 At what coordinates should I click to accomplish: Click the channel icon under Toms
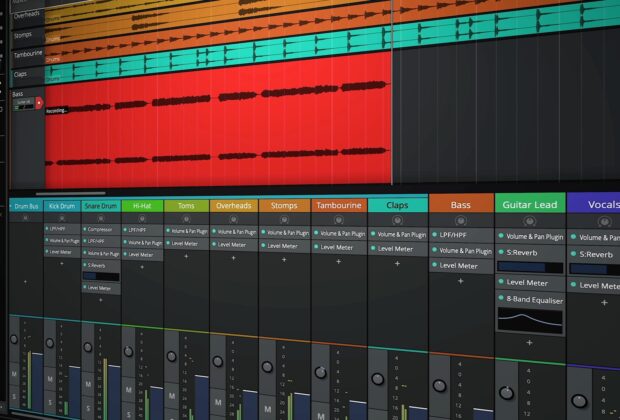pos(186,219)
